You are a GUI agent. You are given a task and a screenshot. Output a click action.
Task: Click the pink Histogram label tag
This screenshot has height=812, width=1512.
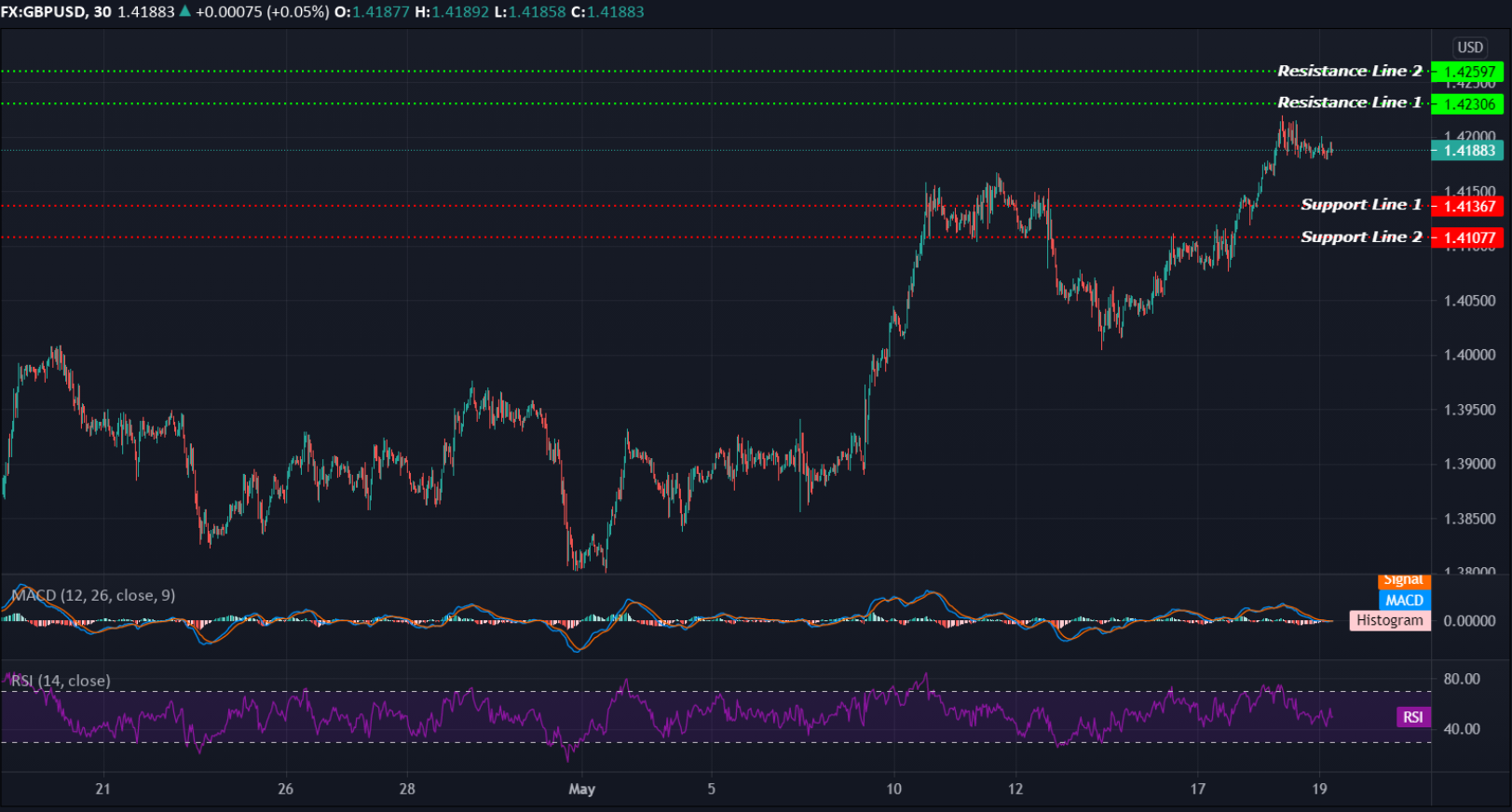1390,620
